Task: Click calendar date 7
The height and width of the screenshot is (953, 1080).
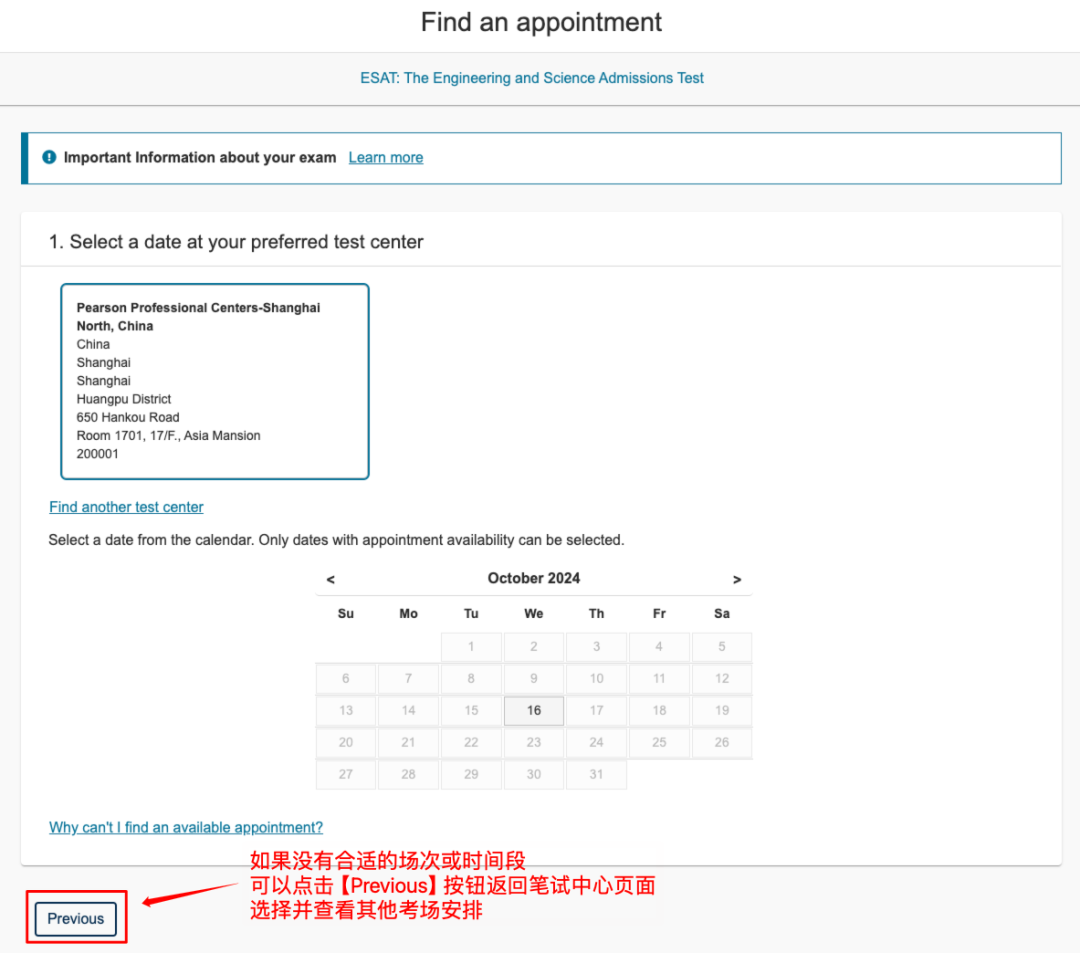Action: tap(408, 678)
